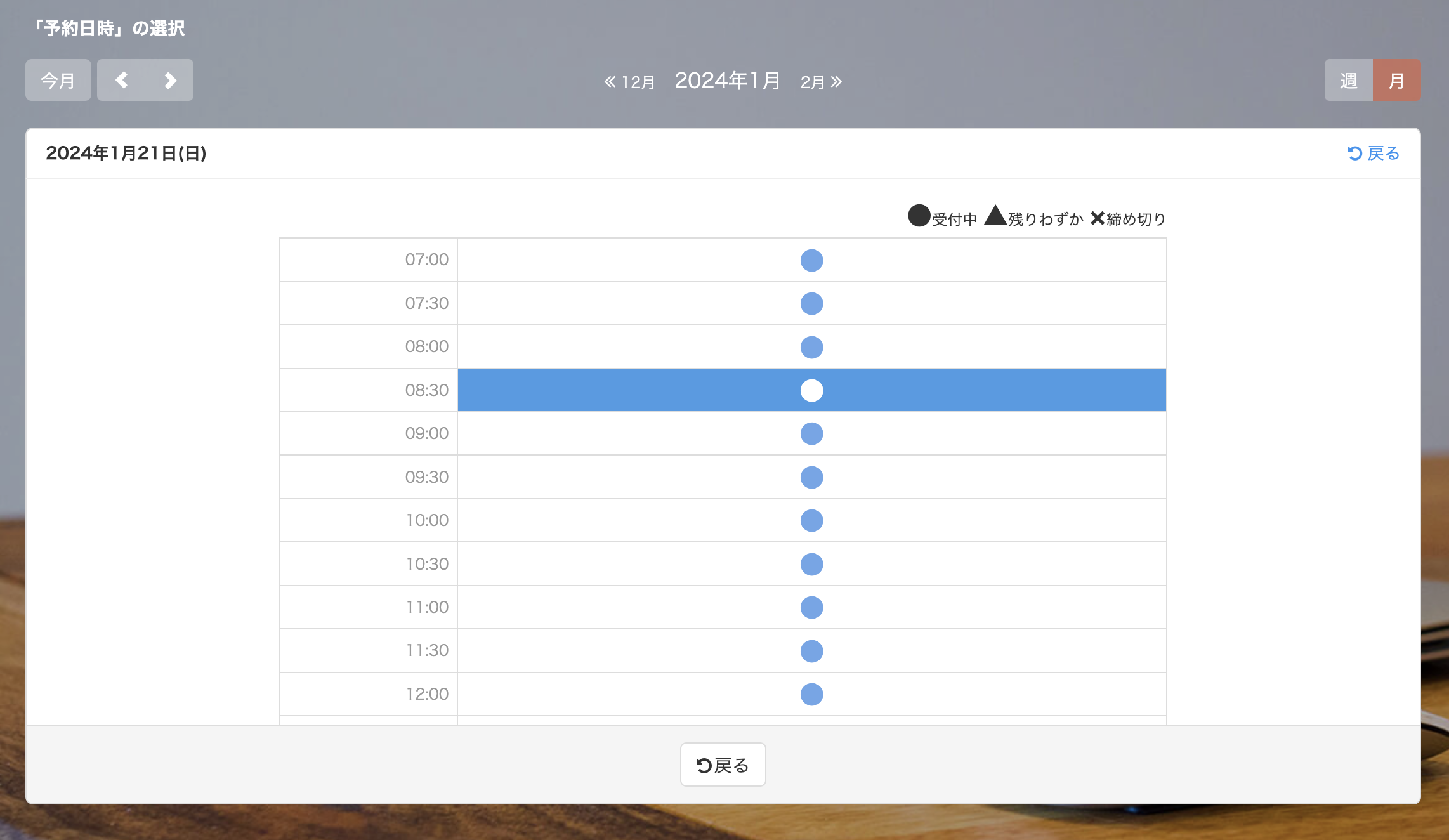Choose the 10:30 availability circle

coord(811,564)
